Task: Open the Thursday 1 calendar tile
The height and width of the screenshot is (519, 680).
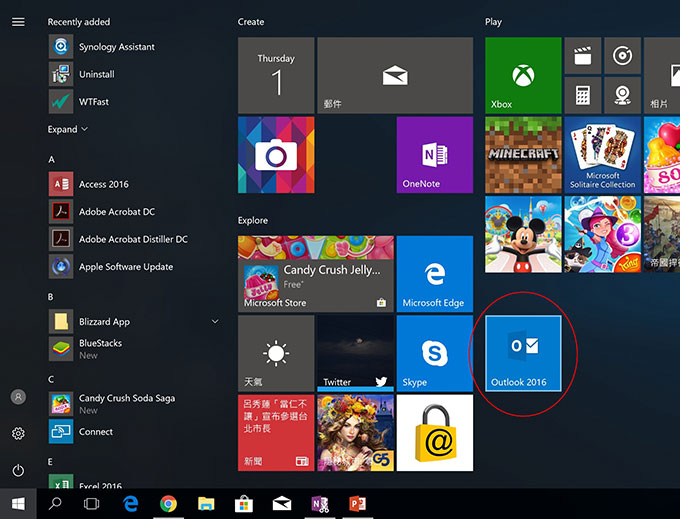Action: (x=276, y=75)
